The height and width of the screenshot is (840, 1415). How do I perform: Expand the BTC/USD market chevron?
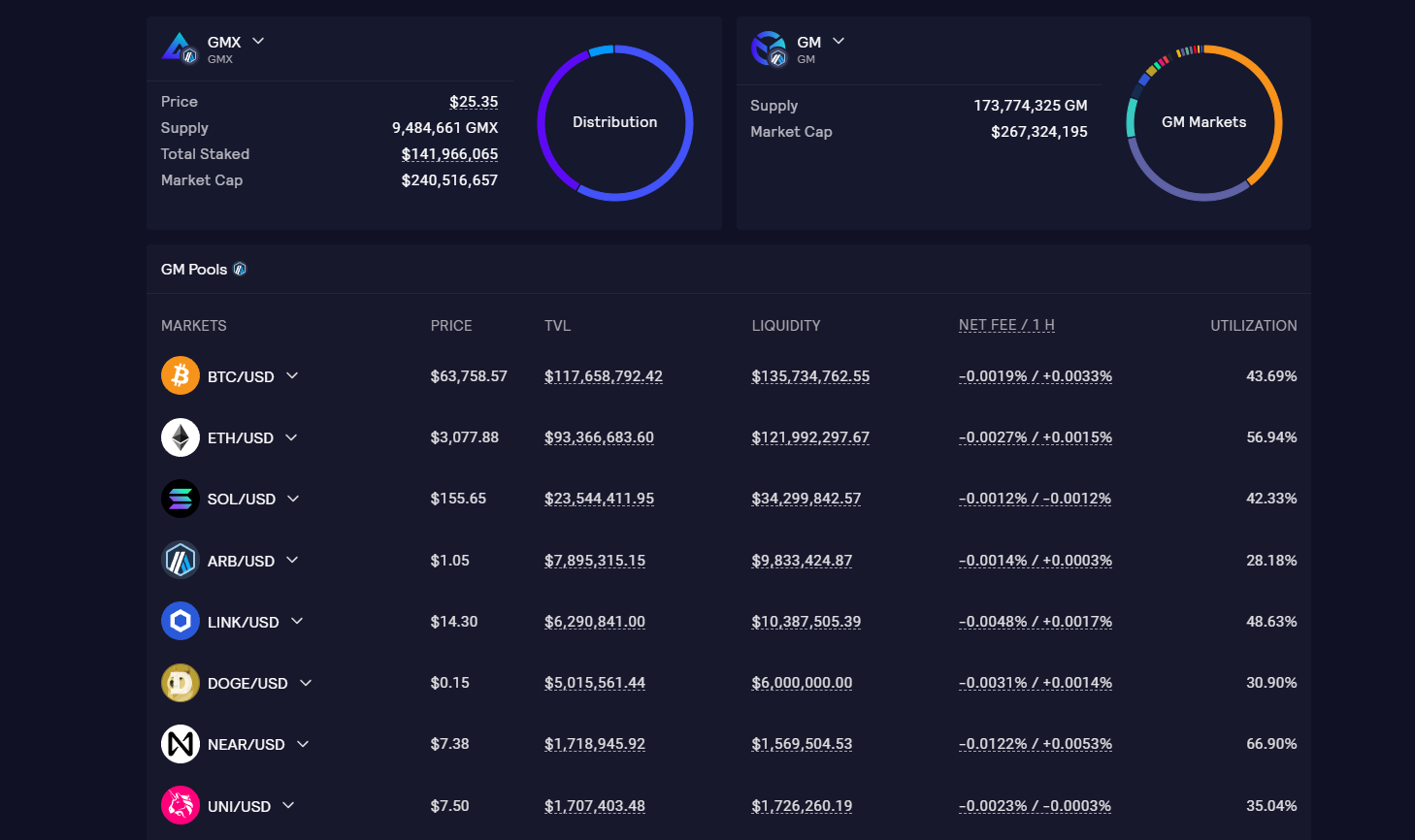tap(292, 376)
